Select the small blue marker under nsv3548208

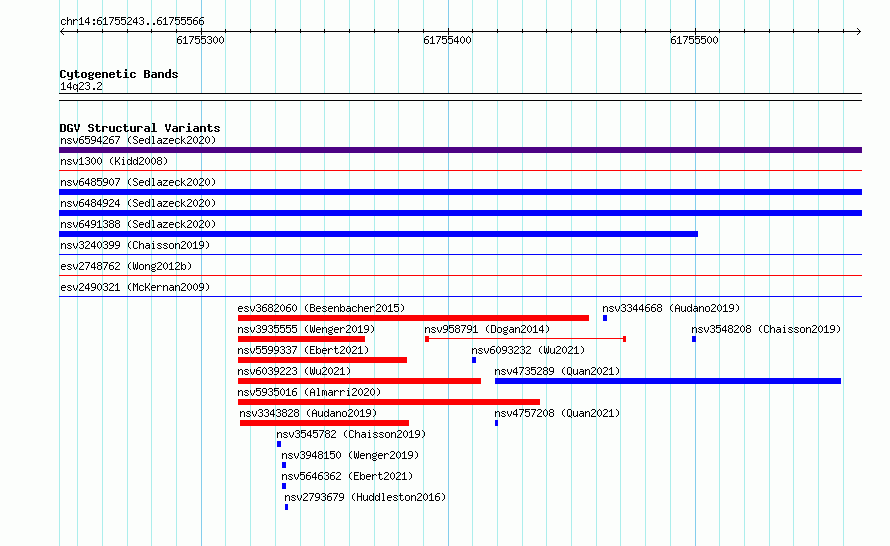point(694,339)
